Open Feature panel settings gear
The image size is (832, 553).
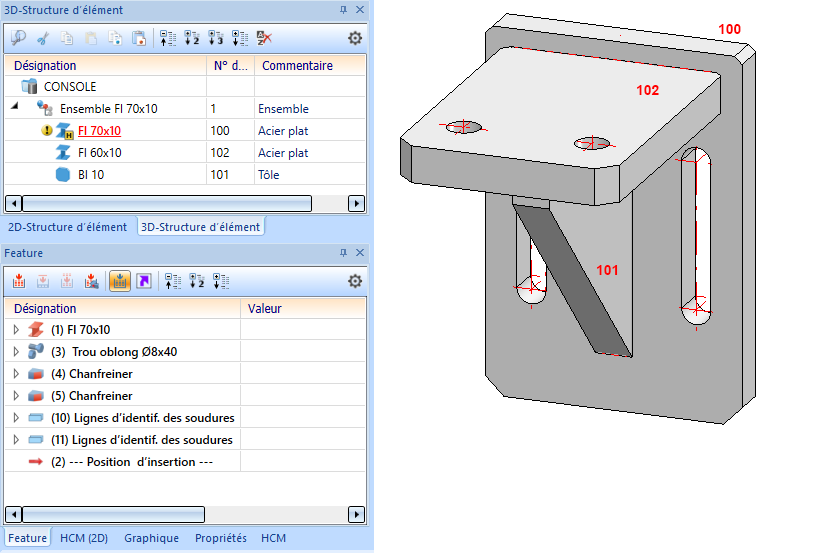[355, 281]
